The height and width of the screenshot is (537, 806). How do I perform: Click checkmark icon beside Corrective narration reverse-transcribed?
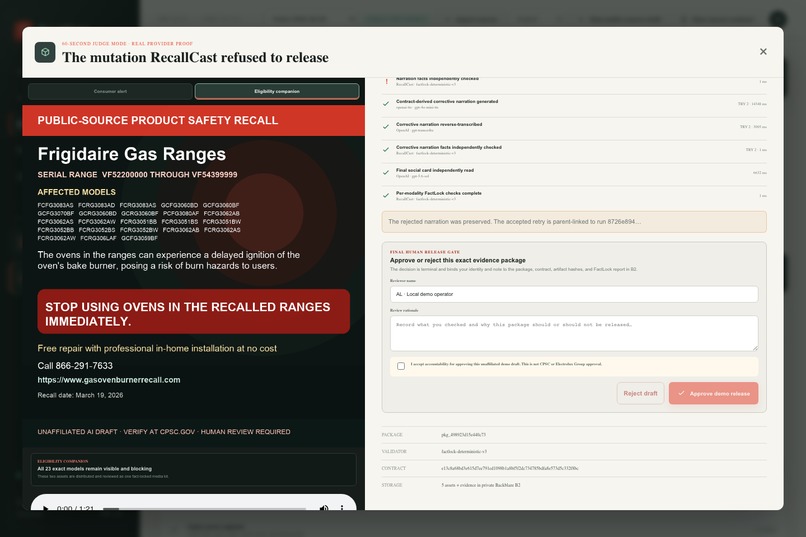pos(386,126)
